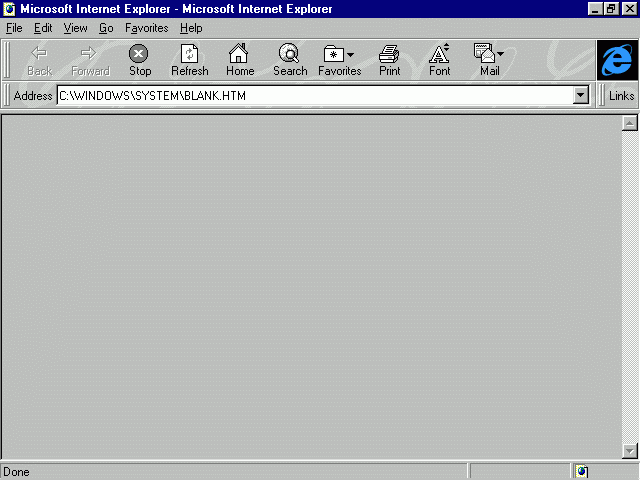Open the Help menu

pos(191,28)
